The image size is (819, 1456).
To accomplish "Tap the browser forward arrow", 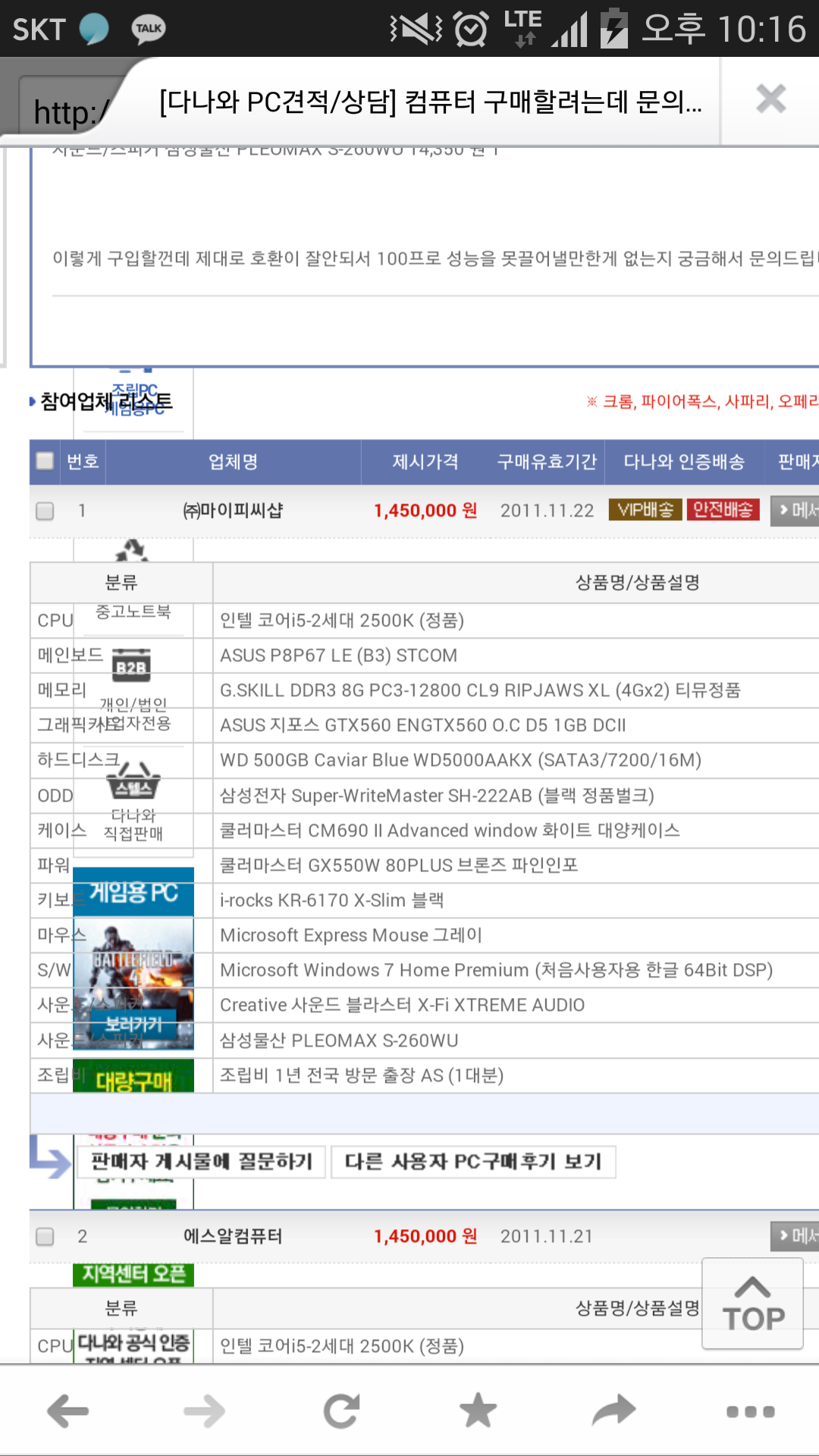I will [x=205, y=1411].
